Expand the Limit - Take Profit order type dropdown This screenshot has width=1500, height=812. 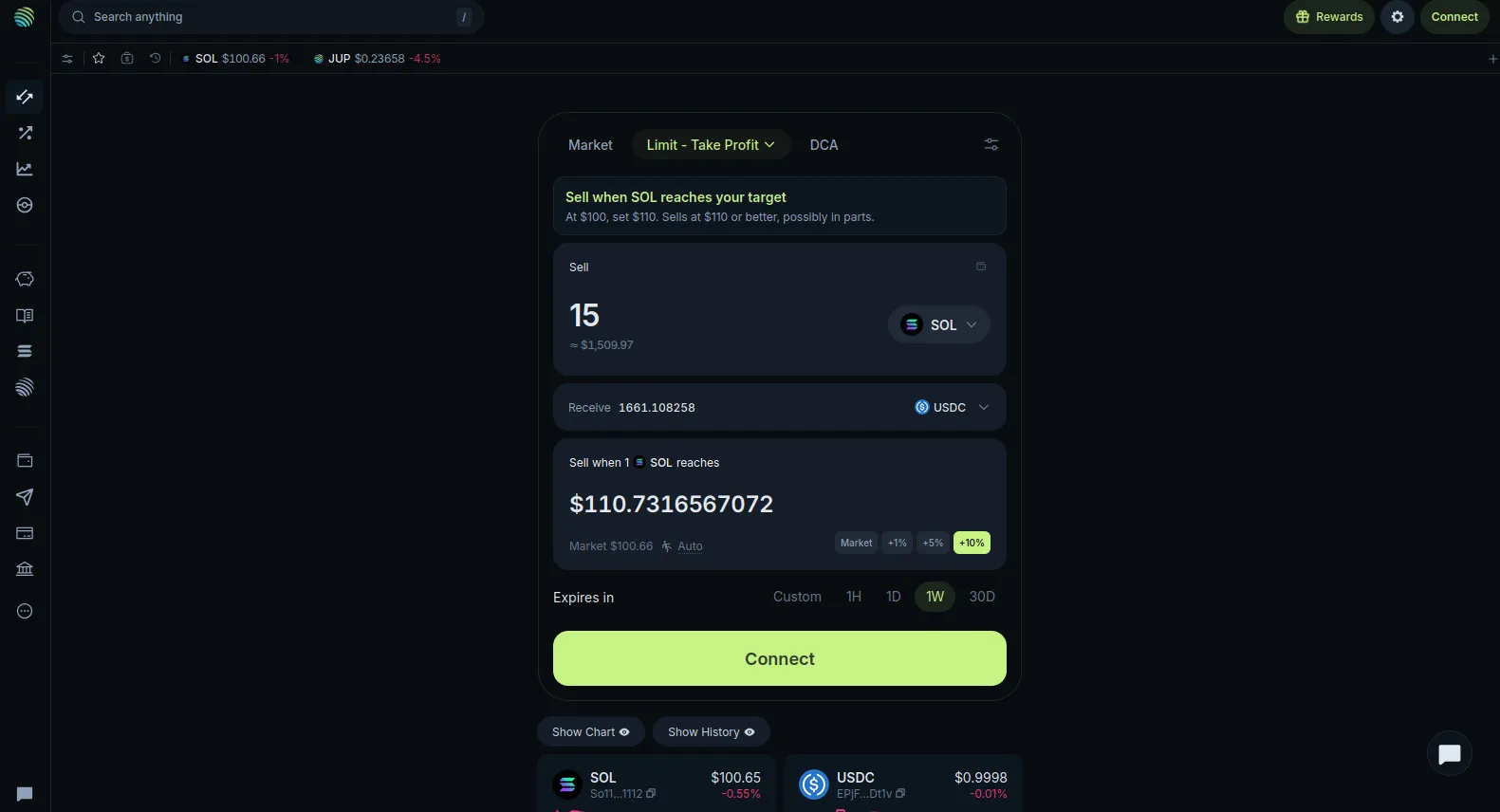711,145
